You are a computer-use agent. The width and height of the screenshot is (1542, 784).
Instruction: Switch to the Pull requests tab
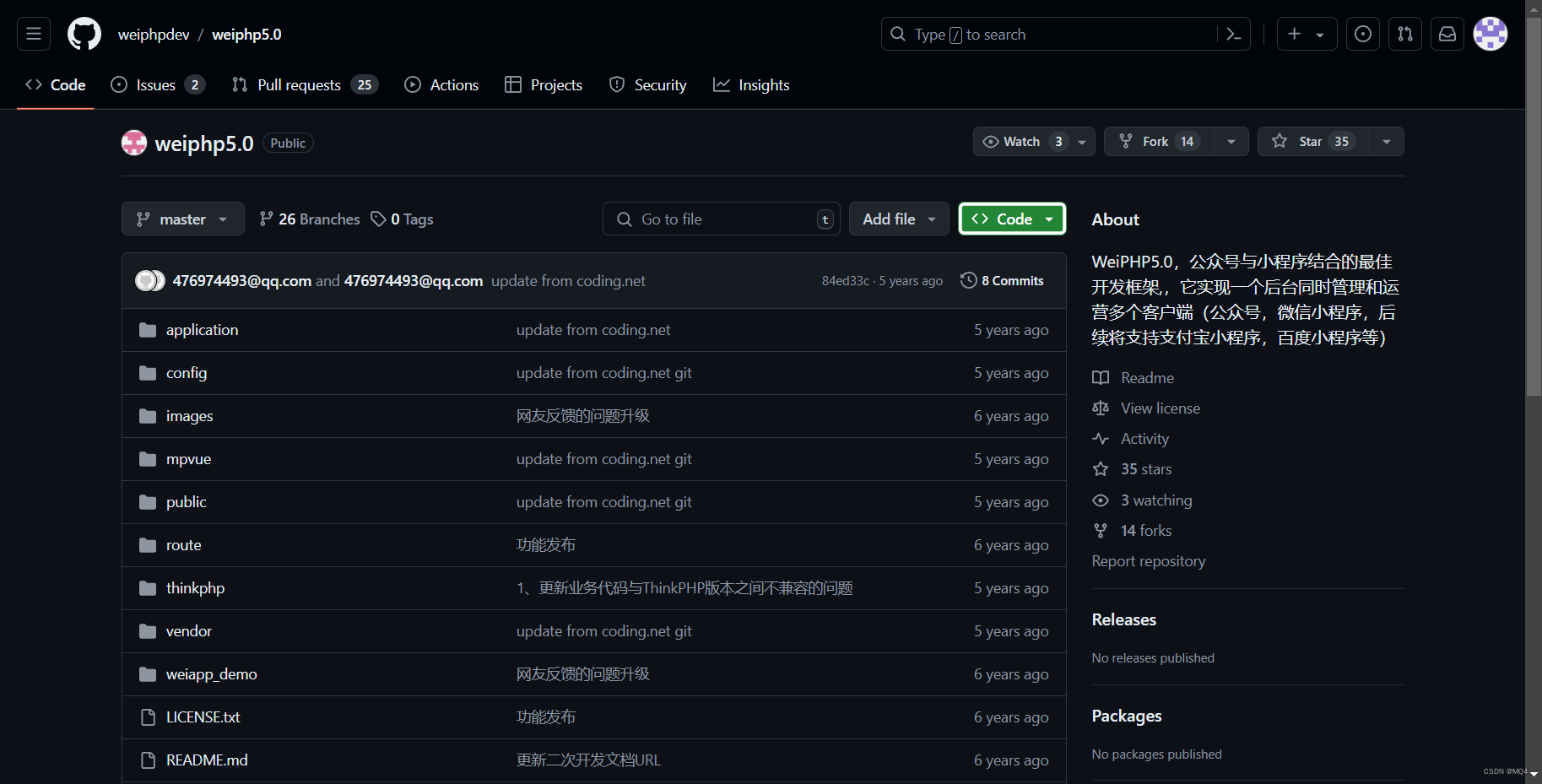(299, 84)
